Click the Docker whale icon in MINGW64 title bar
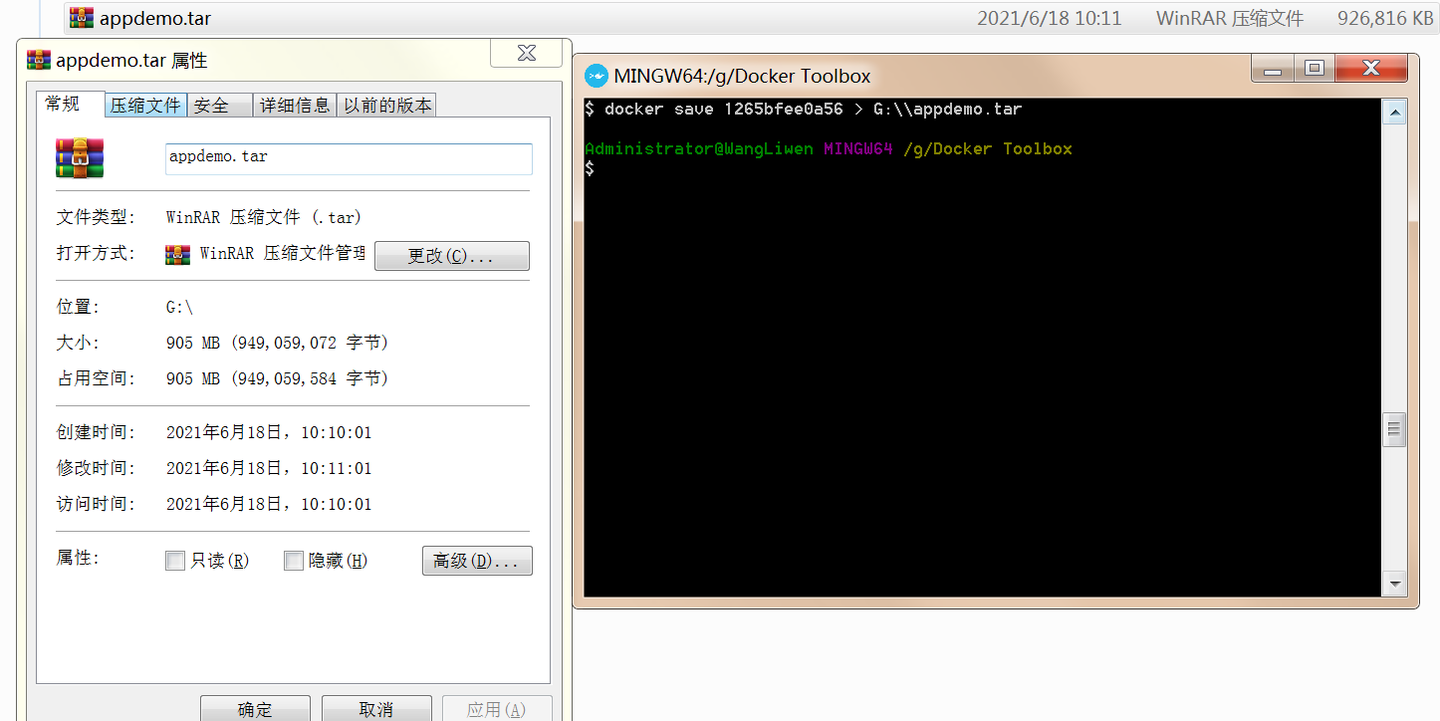The width and height of the screenshot is (1440, 721). click(x=596, y=76)
